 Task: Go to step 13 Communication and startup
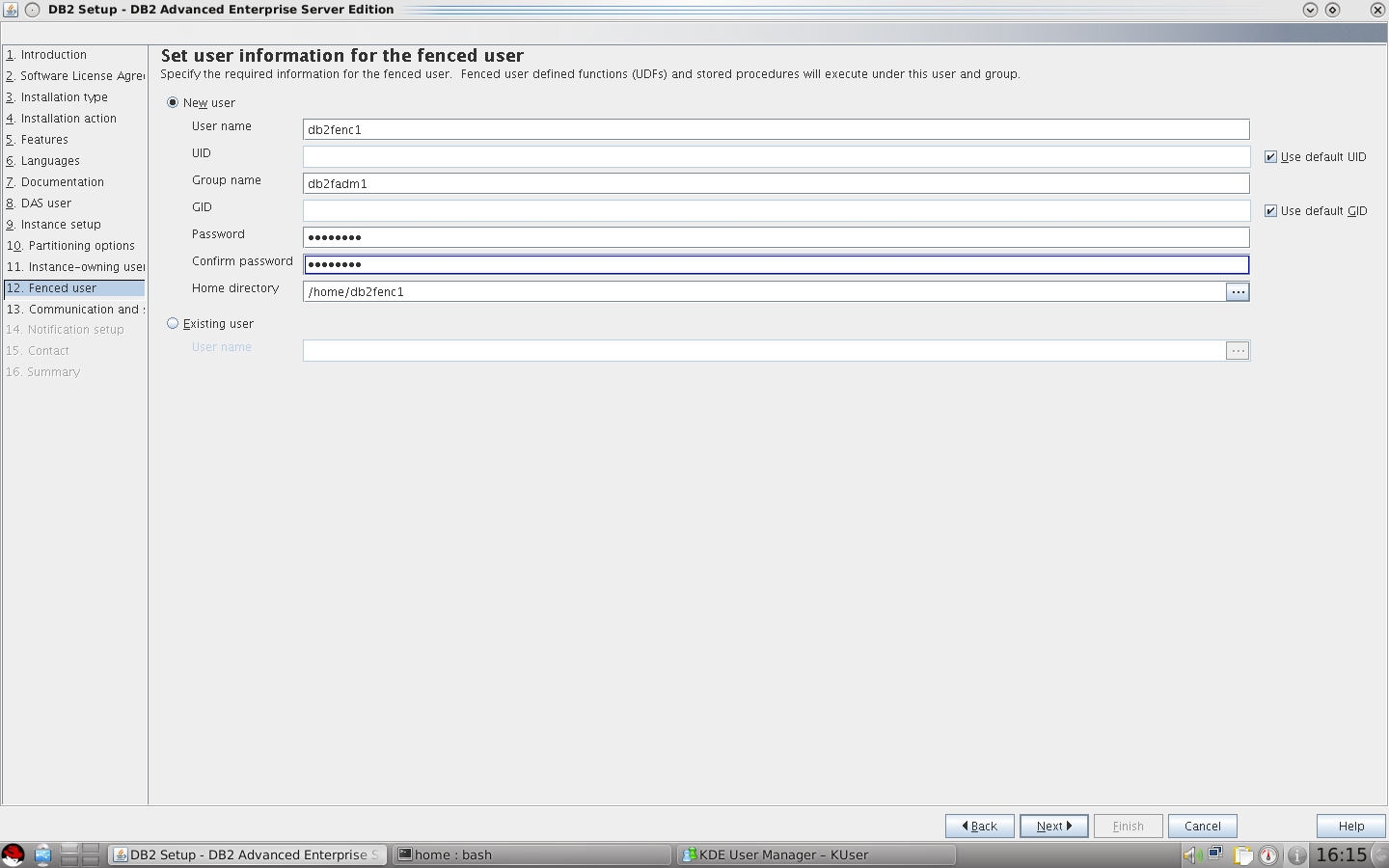click(x=74, y=310)
